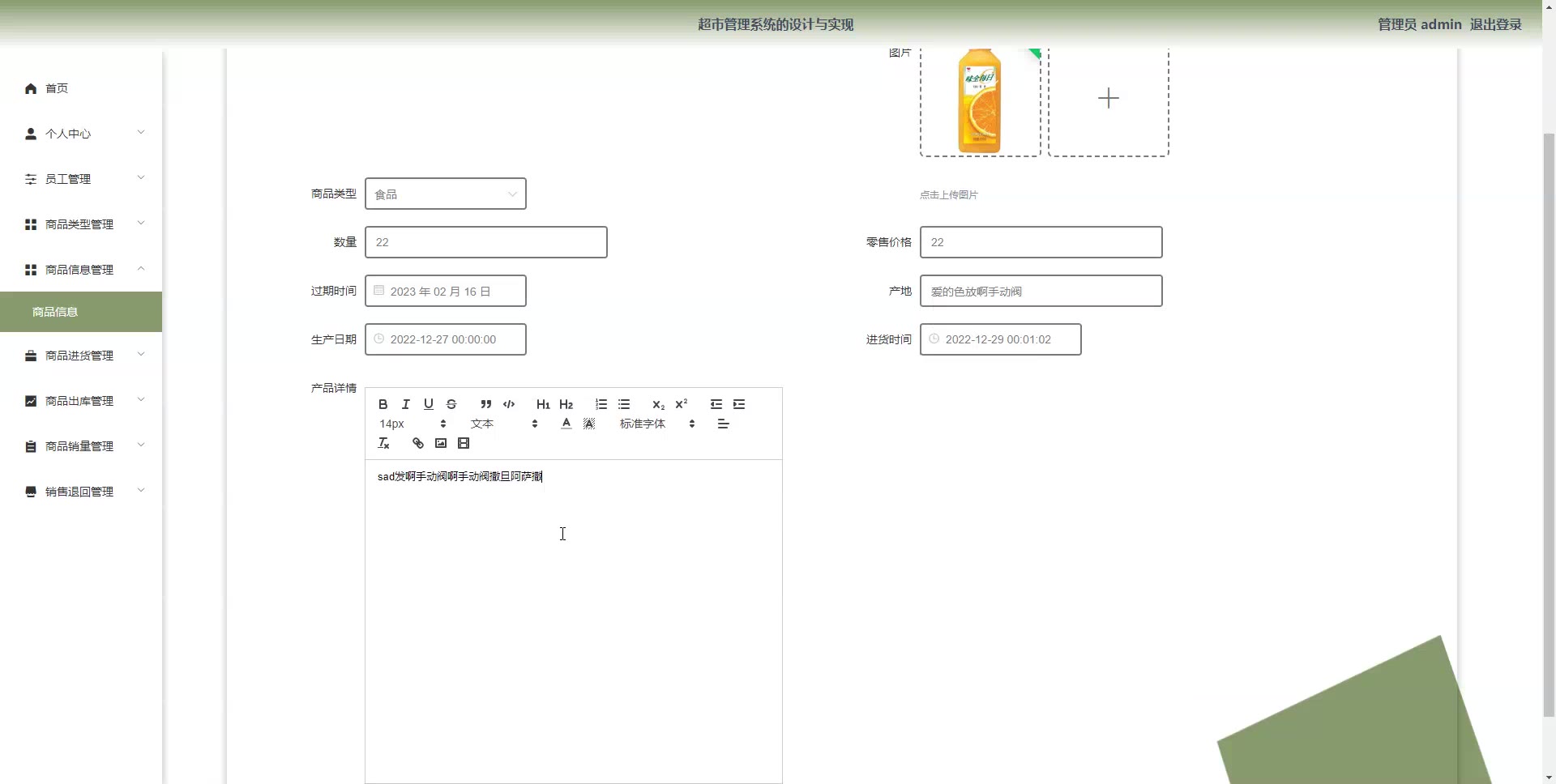Open the 生产日期 datetime picker field
The image size is (1556, 784).
[x=446, y=339]
